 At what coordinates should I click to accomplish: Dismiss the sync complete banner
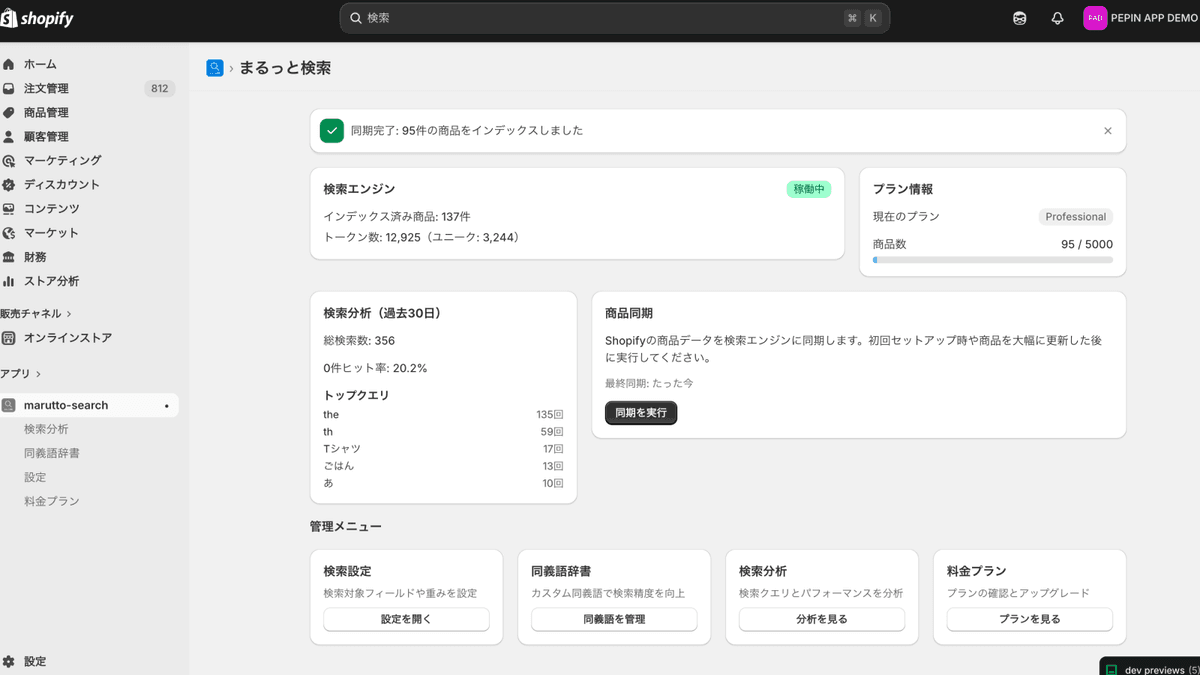pos(1107,130)
